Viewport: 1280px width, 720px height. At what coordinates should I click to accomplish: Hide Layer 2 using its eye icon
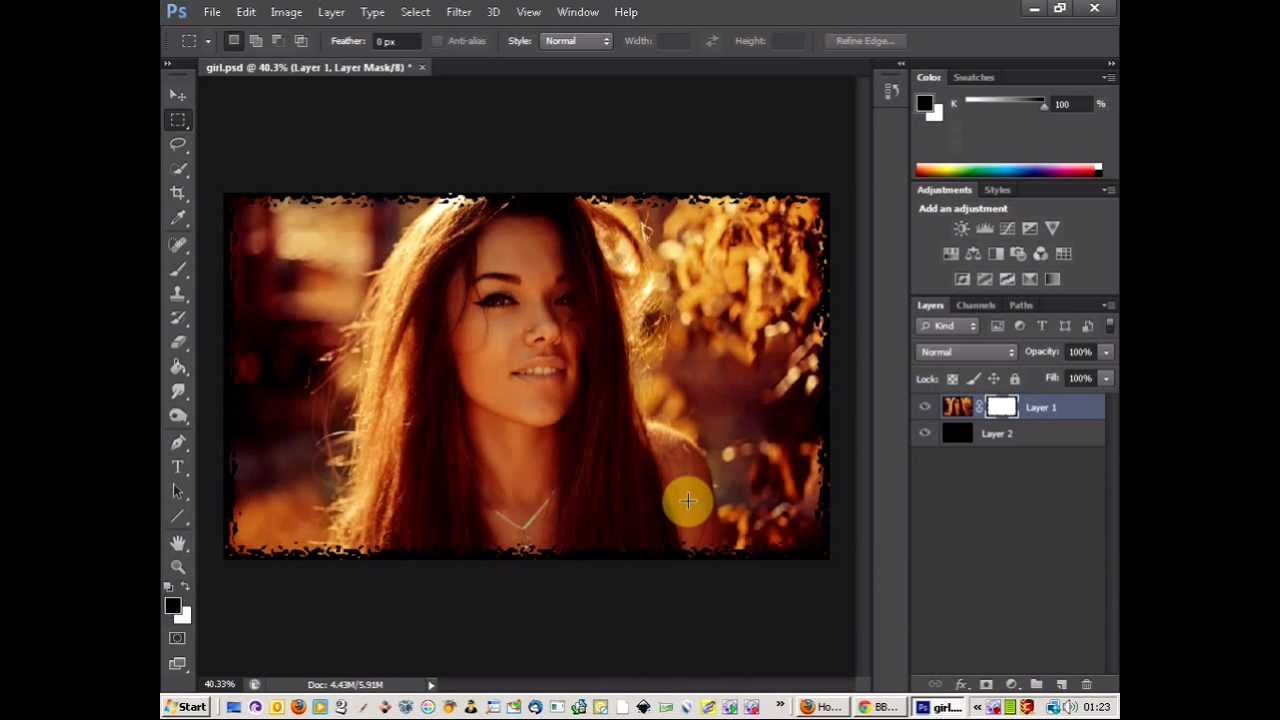click(925, 433)
